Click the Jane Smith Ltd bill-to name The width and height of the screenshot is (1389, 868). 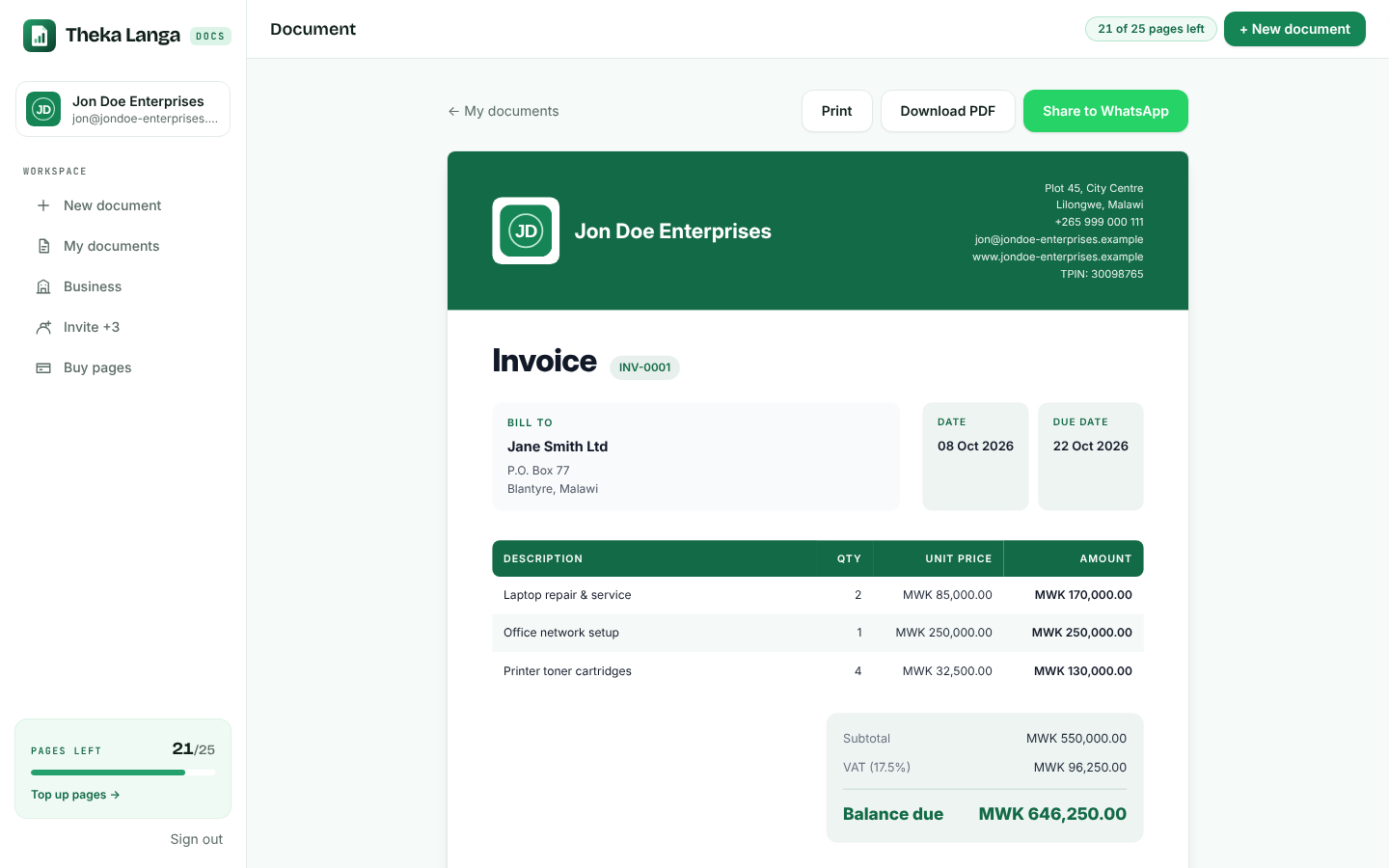point(558,447)
